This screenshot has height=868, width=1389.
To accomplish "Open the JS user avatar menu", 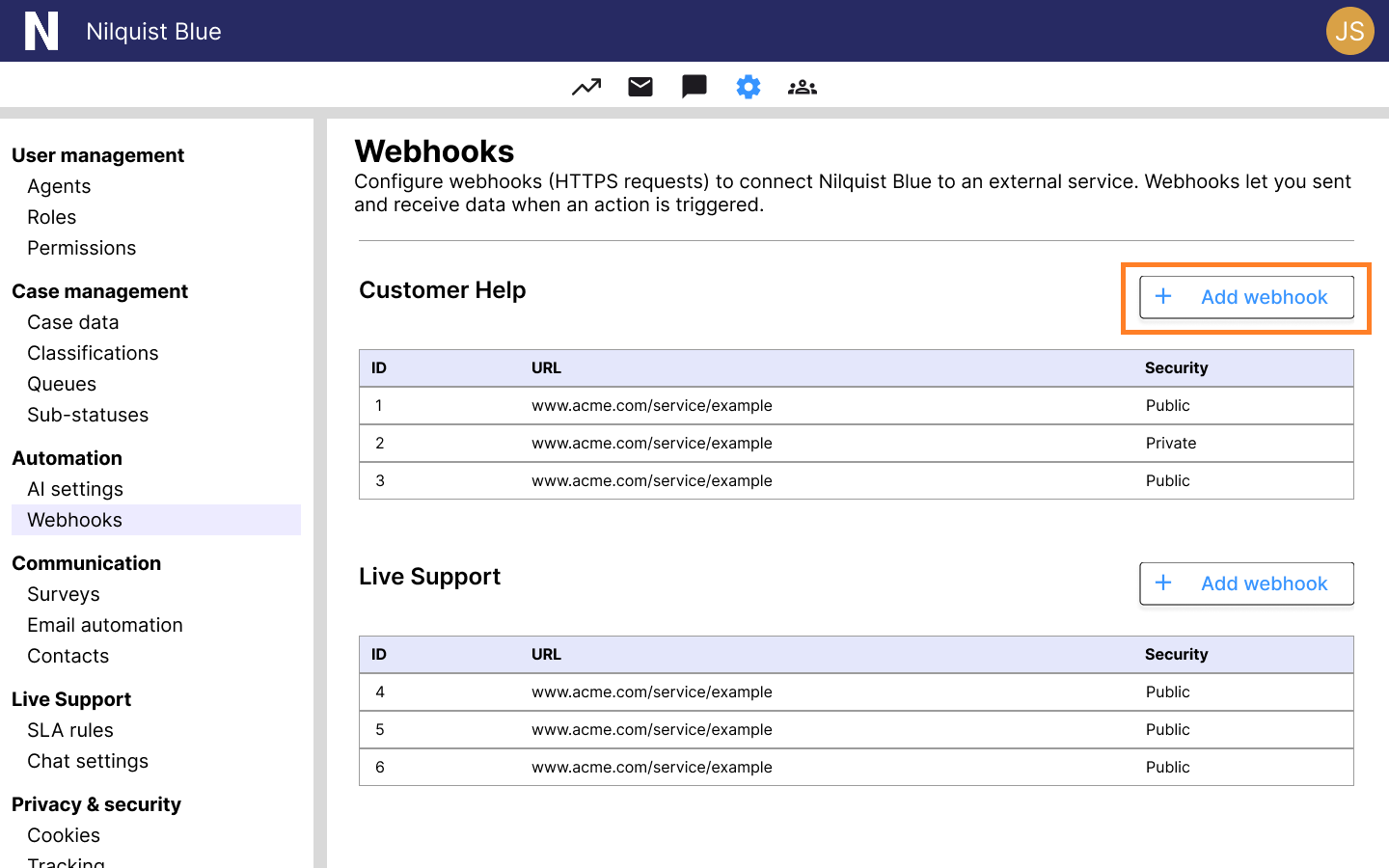I will [x=1349, y=31].
